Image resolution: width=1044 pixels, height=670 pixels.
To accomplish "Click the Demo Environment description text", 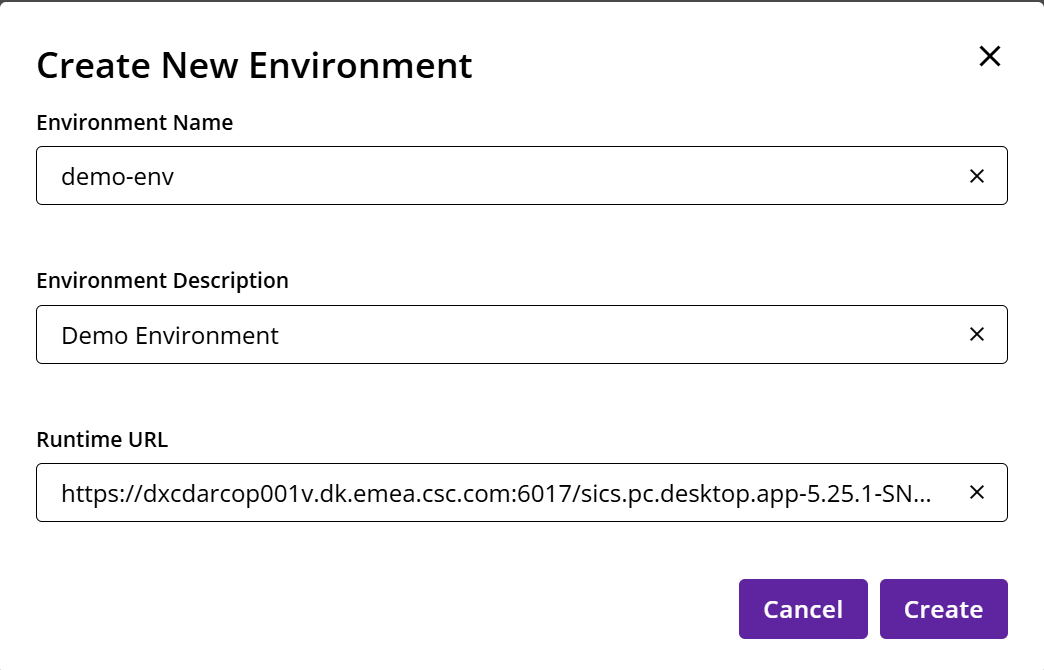I will click(x=170, y=336).
